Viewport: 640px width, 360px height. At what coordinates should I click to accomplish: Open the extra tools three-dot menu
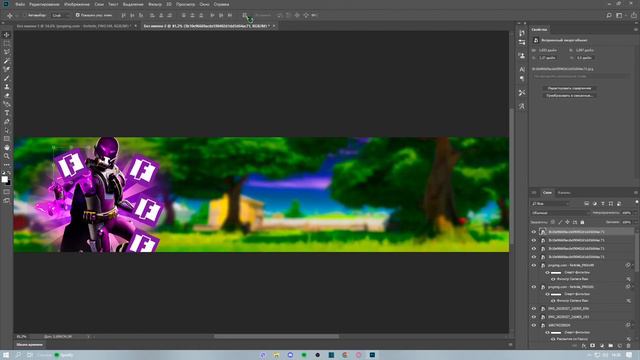(x=7, y=164)
